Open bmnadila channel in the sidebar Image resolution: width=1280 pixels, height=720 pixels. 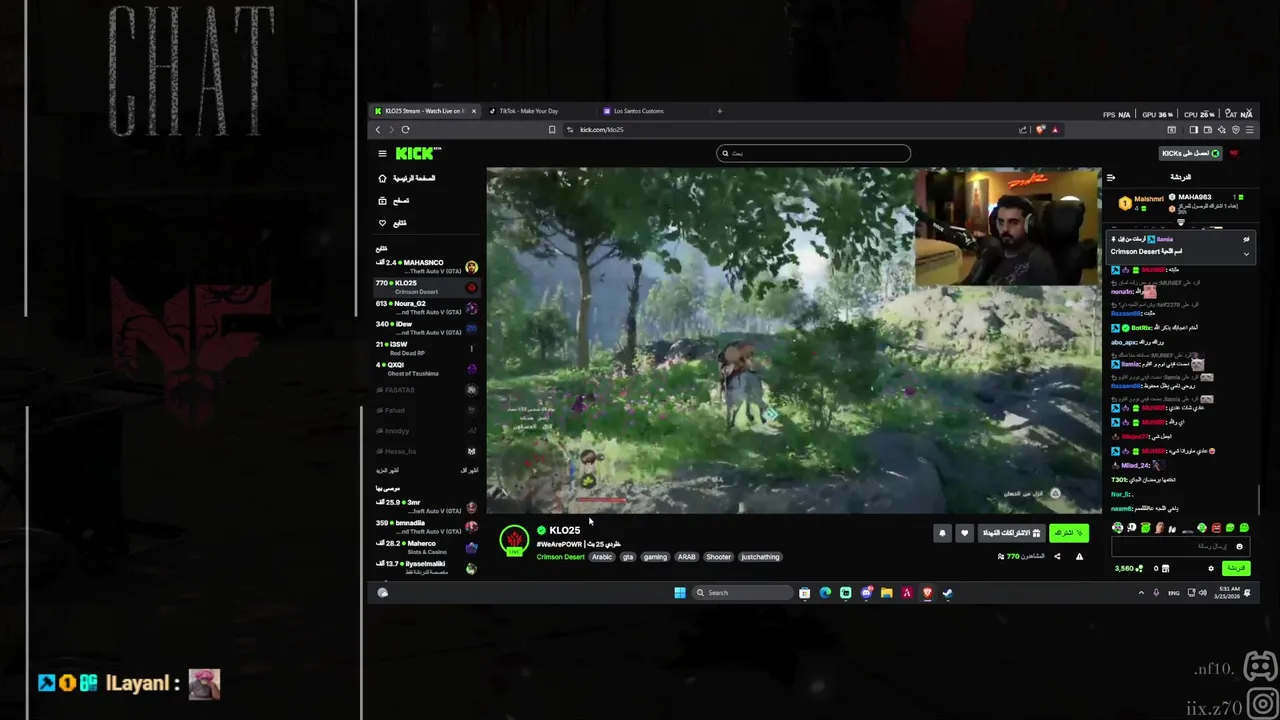[x=427, y=527]
